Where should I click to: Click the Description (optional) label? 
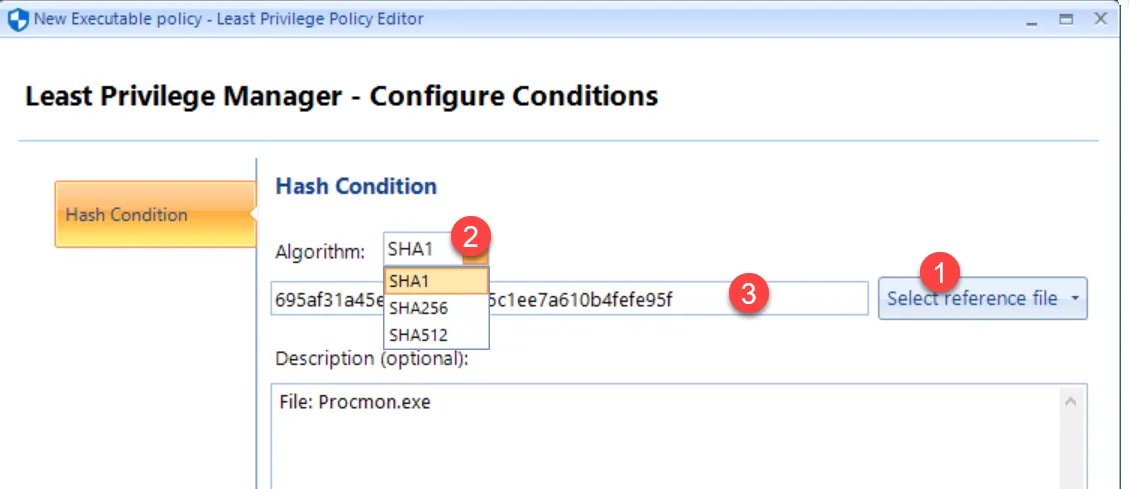click(x=371, y=358)
